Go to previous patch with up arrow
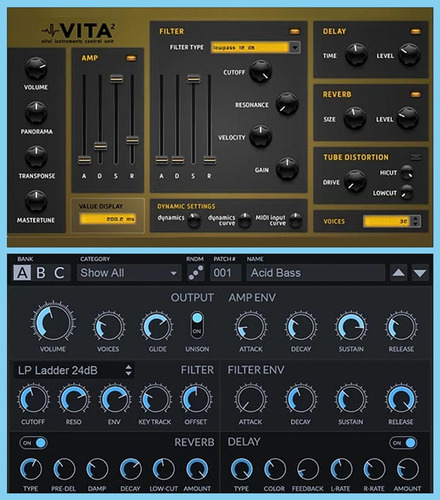This screenshot has height=500, width=440. point(399,273)
